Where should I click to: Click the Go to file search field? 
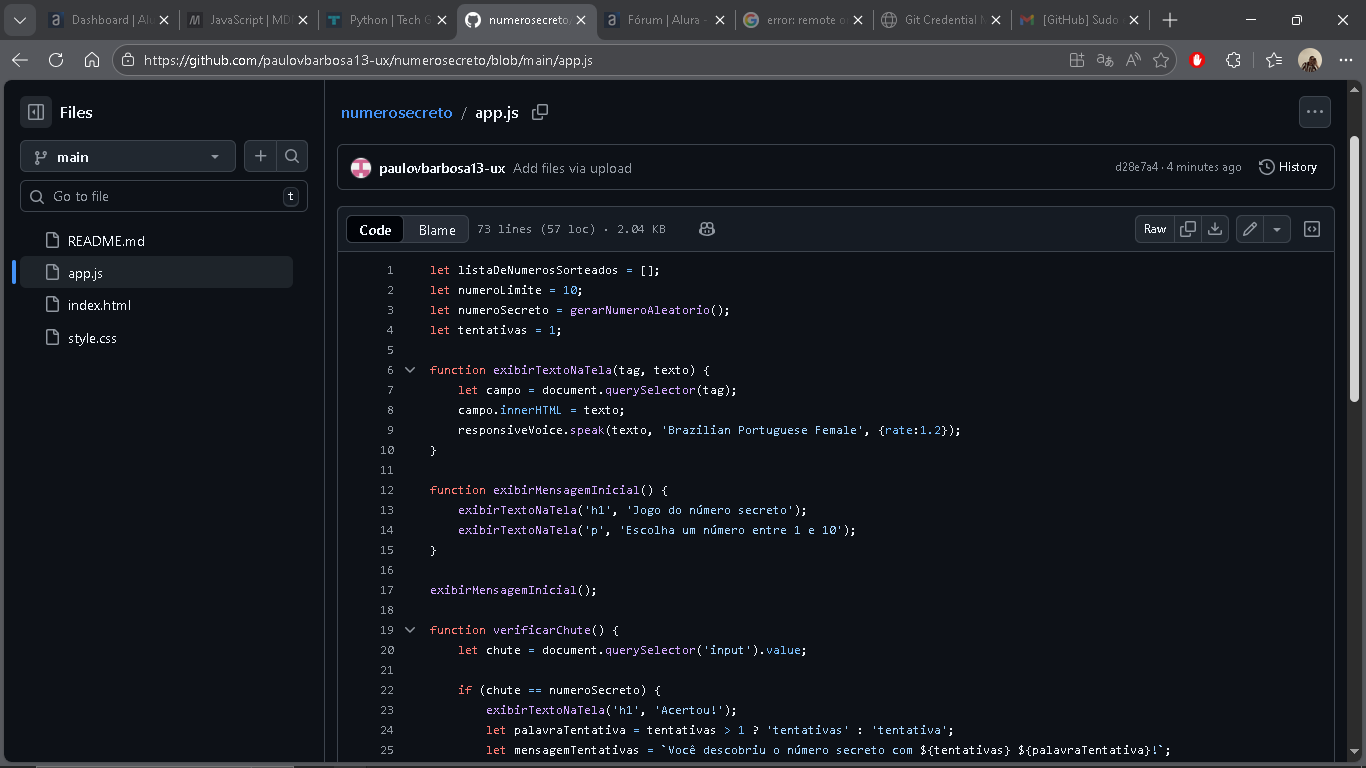tap(164, 196)
